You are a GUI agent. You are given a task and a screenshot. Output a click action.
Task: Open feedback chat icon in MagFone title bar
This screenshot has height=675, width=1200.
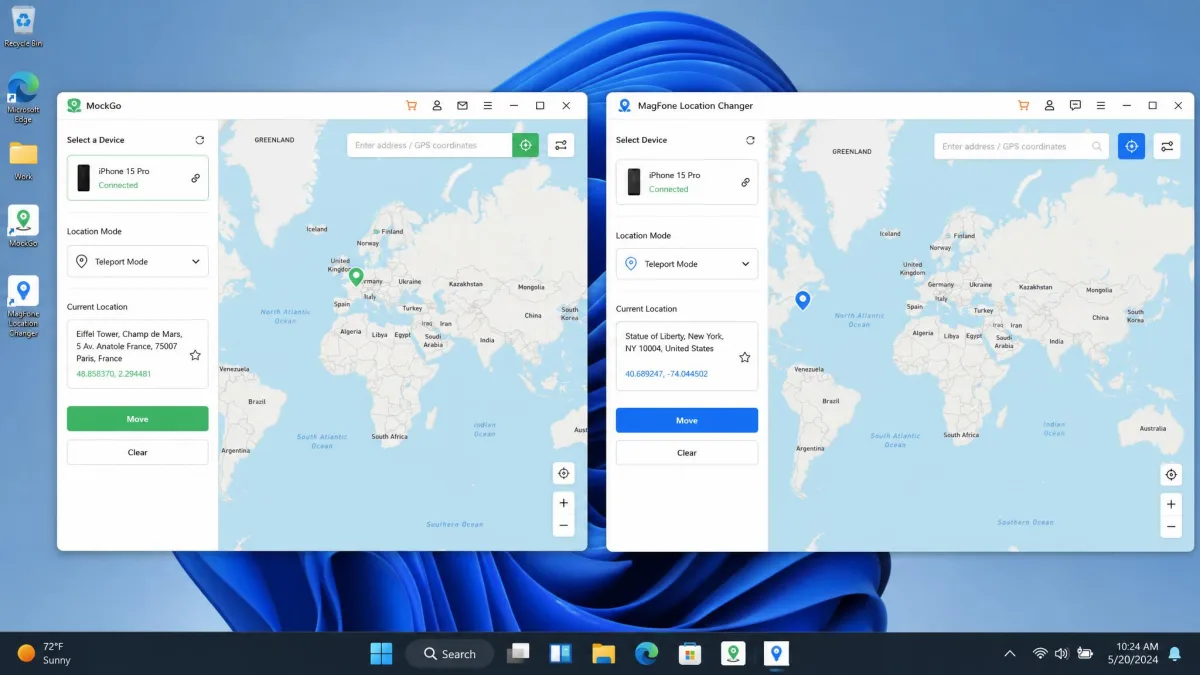[x=1075, y=106]
